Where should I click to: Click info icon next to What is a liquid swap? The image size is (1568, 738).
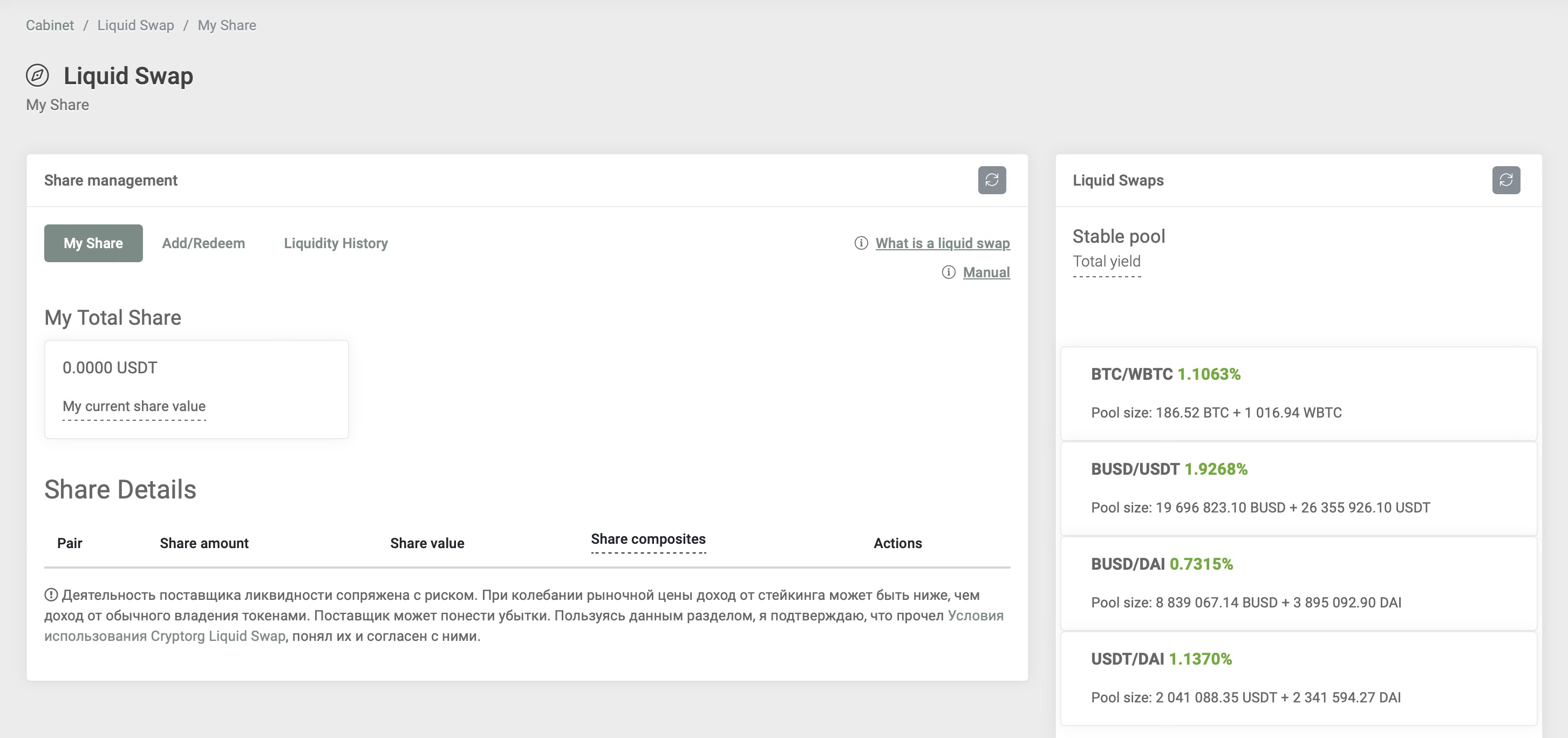point(861,243)
